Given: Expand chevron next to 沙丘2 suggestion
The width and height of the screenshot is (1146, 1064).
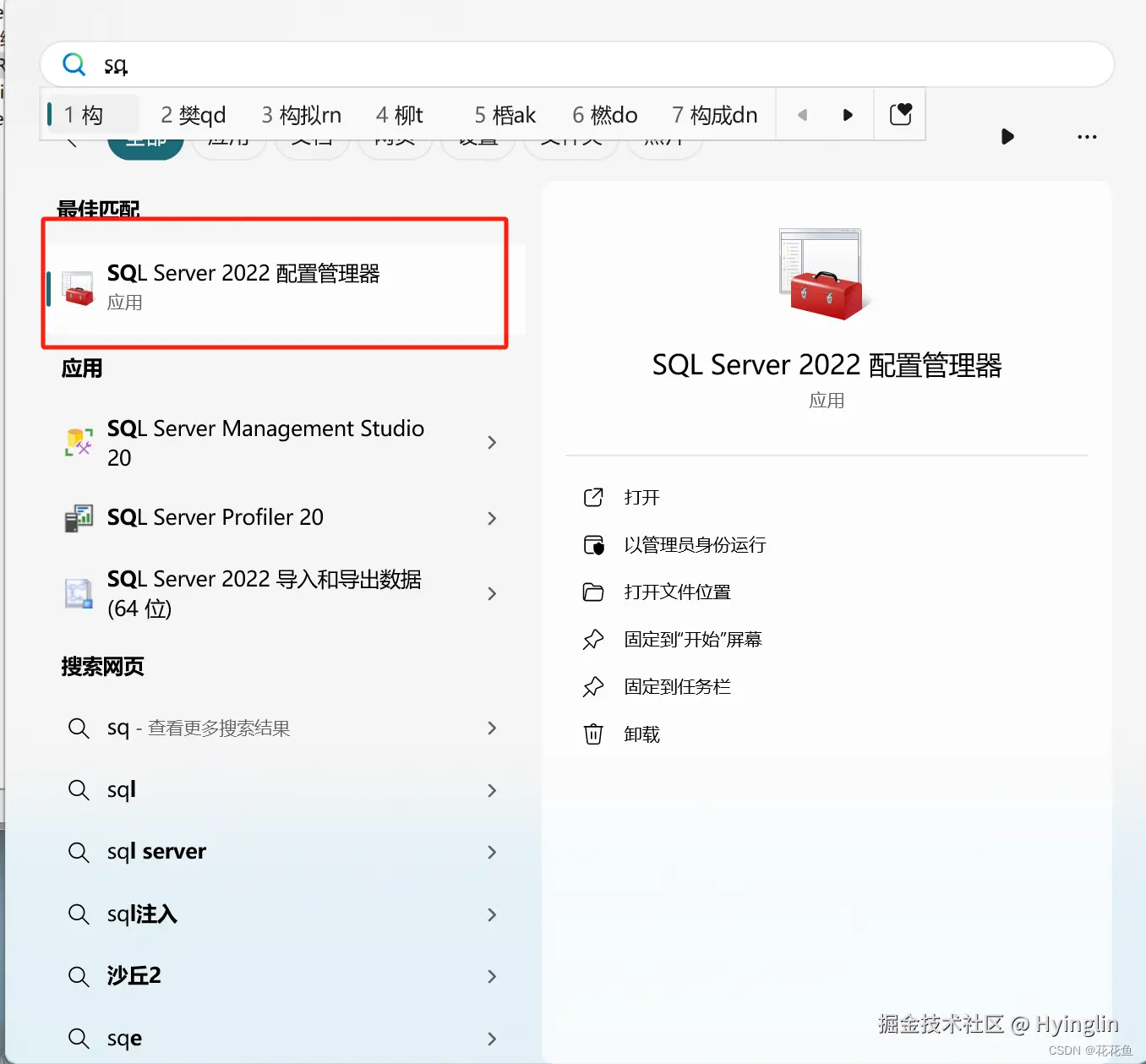Looking at the screenshot, I should click(492, 976).
